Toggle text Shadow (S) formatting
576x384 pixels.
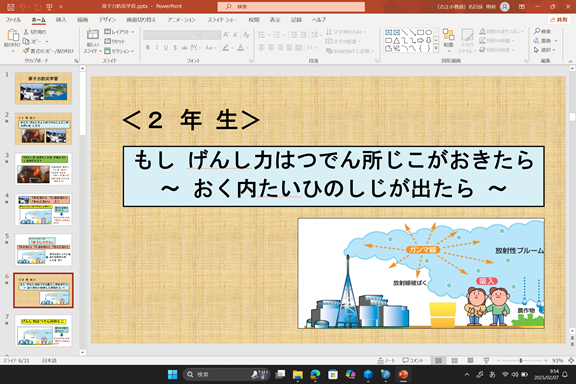click(x=175, y=48)
